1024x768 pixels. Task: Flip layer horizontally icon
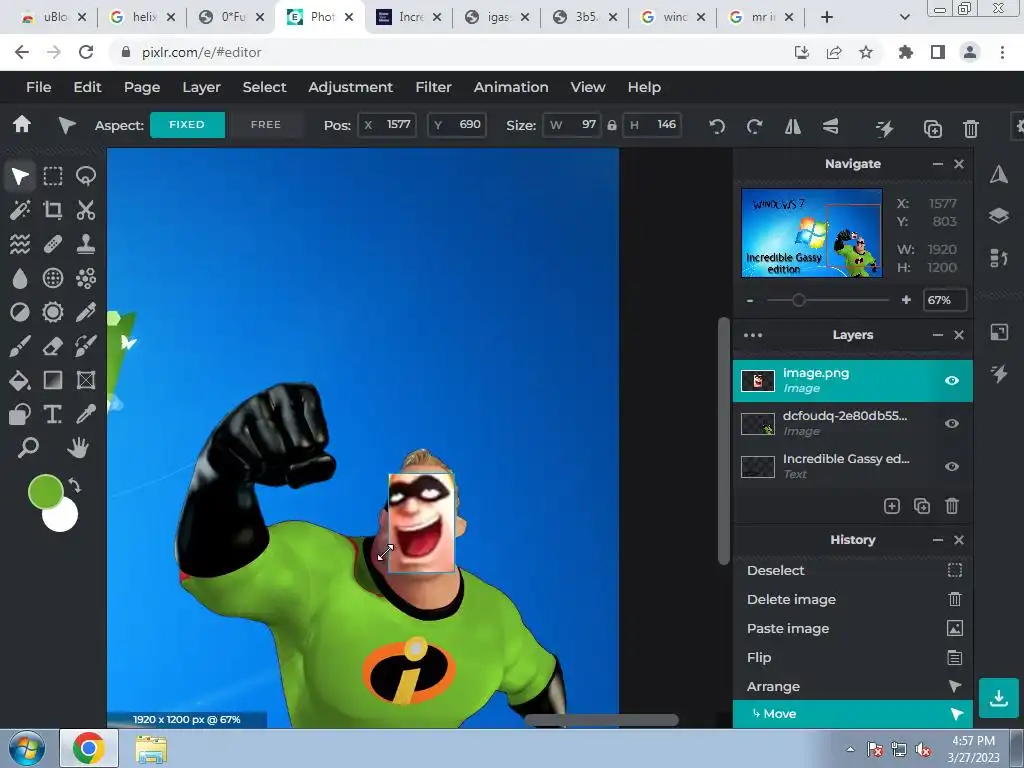pos(793,127)
